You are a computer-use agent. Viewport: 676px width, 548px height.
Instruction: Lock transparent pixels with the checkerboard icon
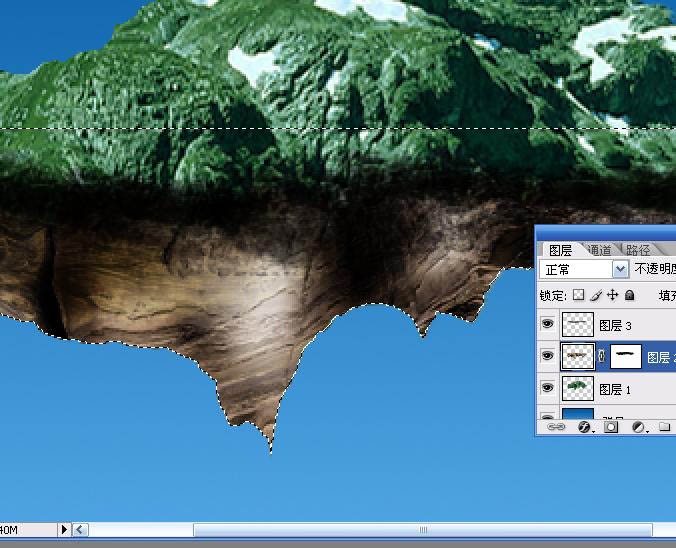click(578, 295)
